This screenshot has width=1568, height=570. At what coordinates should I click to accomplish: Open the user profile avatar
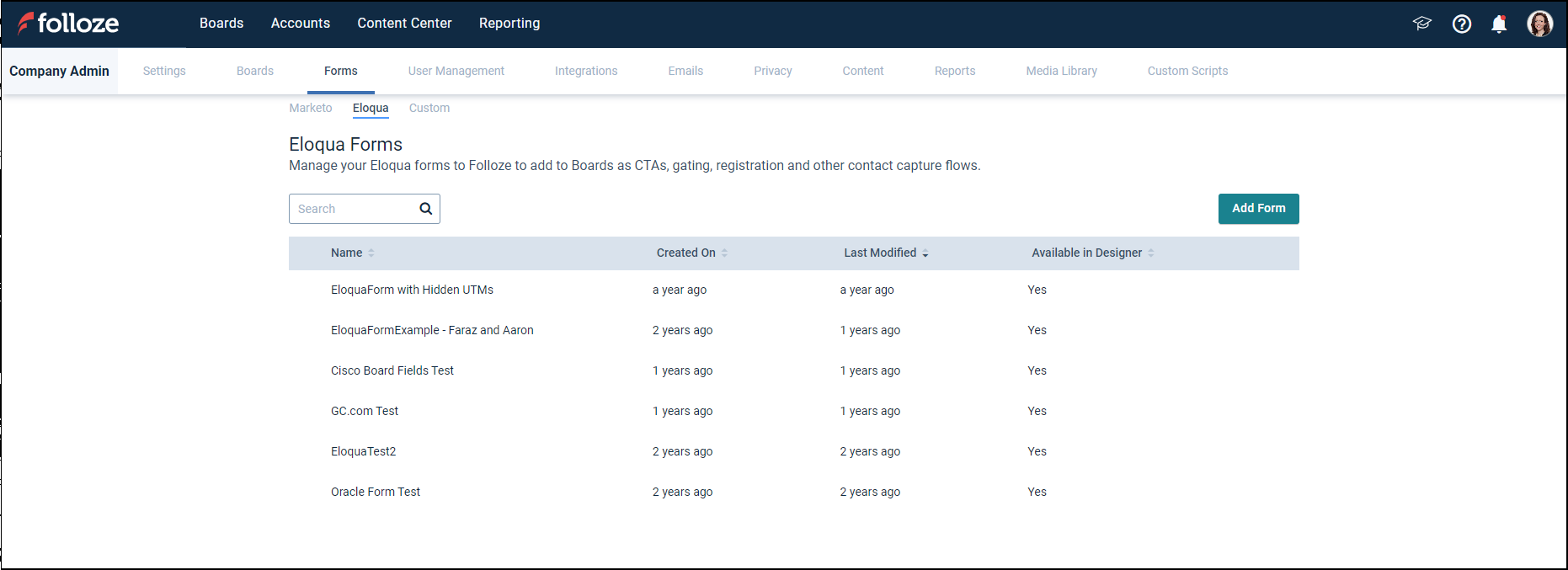(1539, 24)
